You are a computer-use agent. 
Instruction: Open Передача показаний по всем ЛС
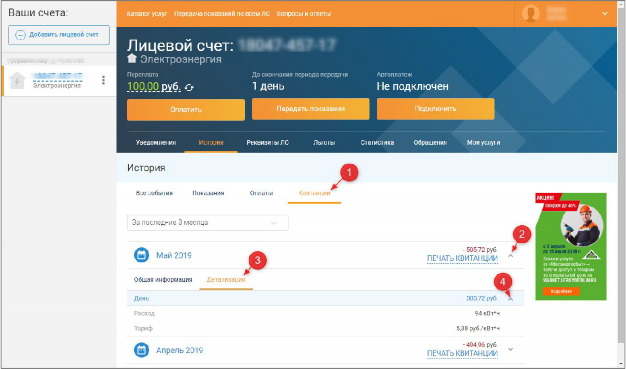click(x=222, y=14)
